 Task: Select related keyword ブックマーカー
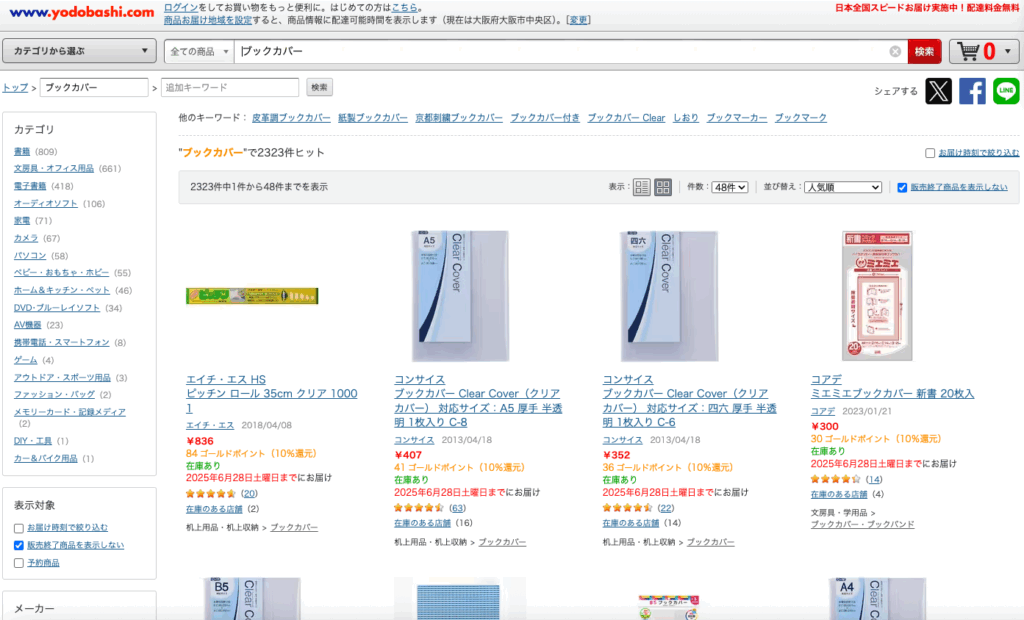pos(737,118)
